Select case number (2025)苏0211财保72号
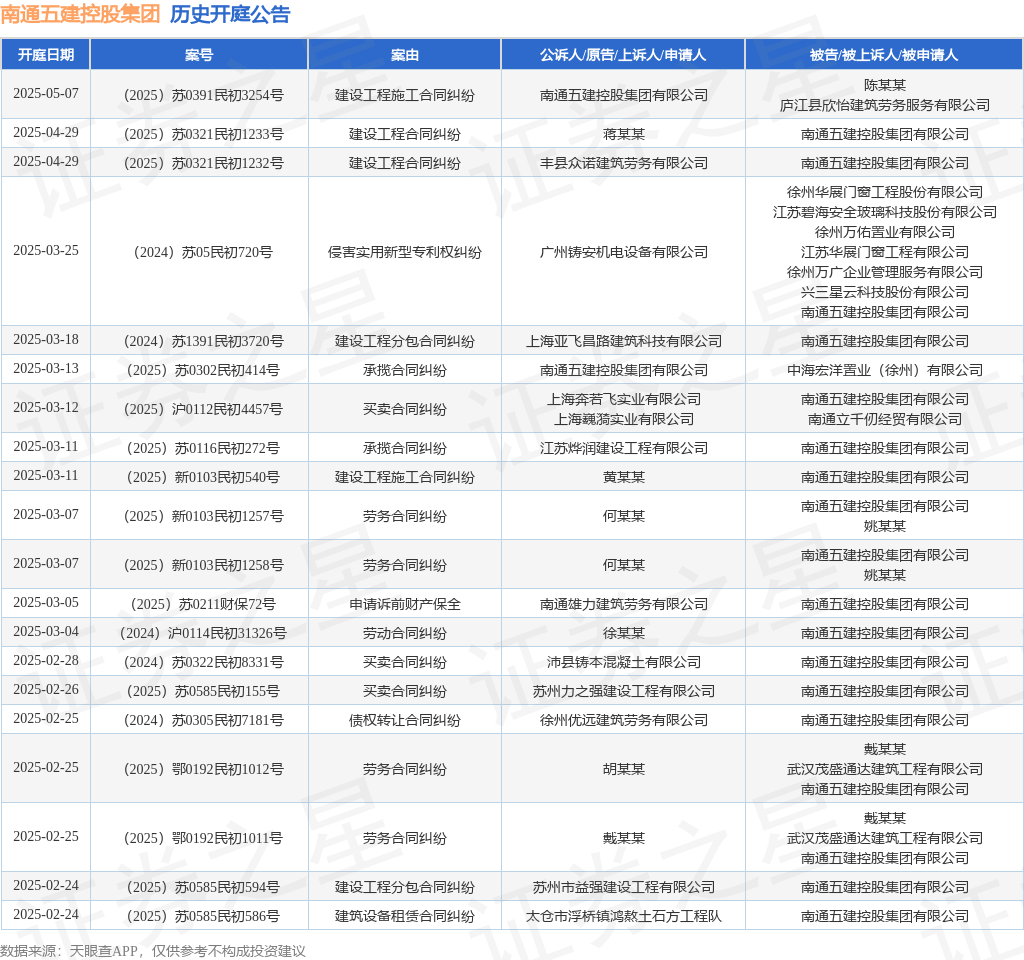Screen dimensions: 1024x960 point(203,605)
